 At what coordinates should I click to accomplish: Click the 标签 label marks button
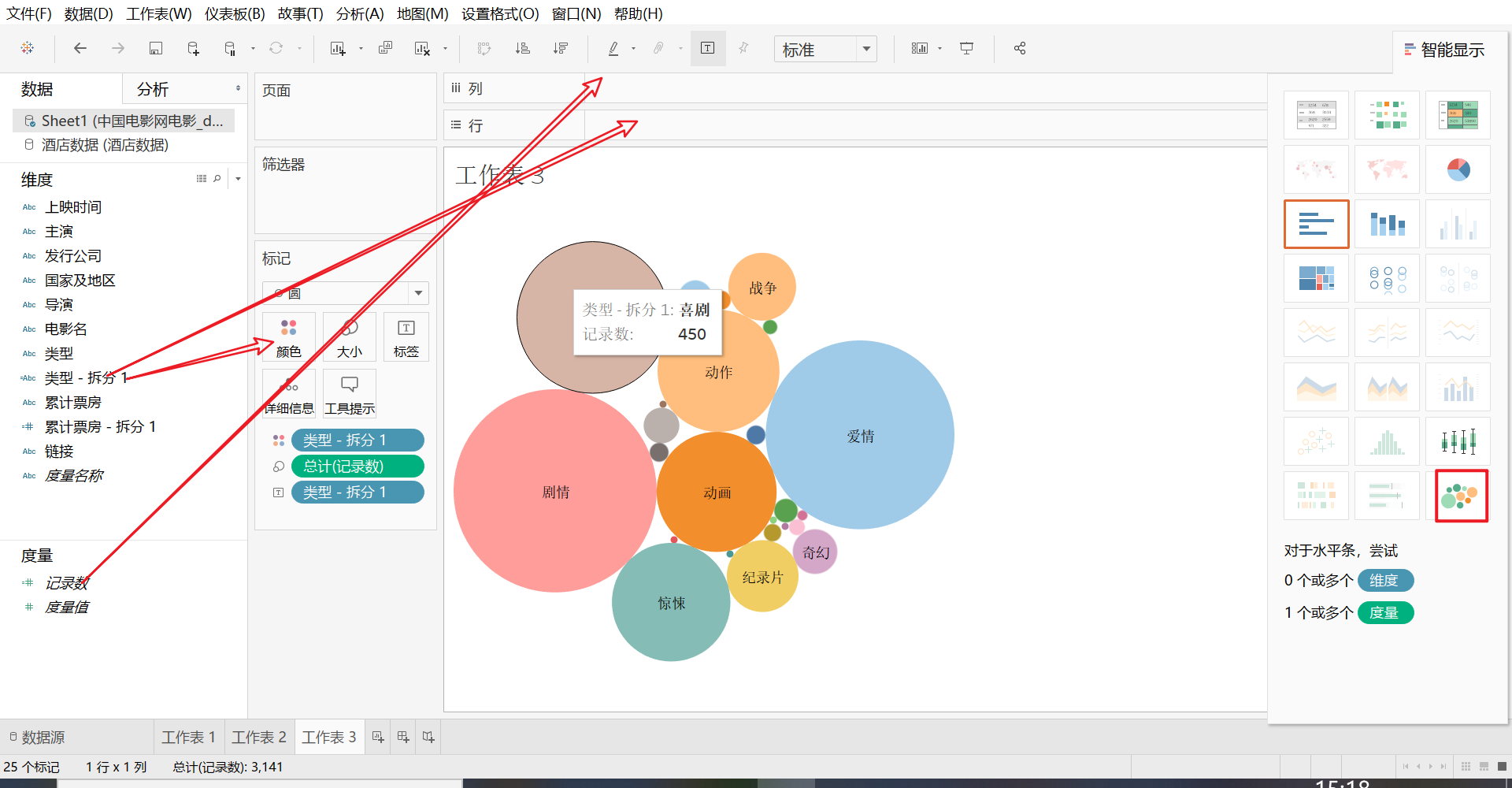[x=406, y=337]
